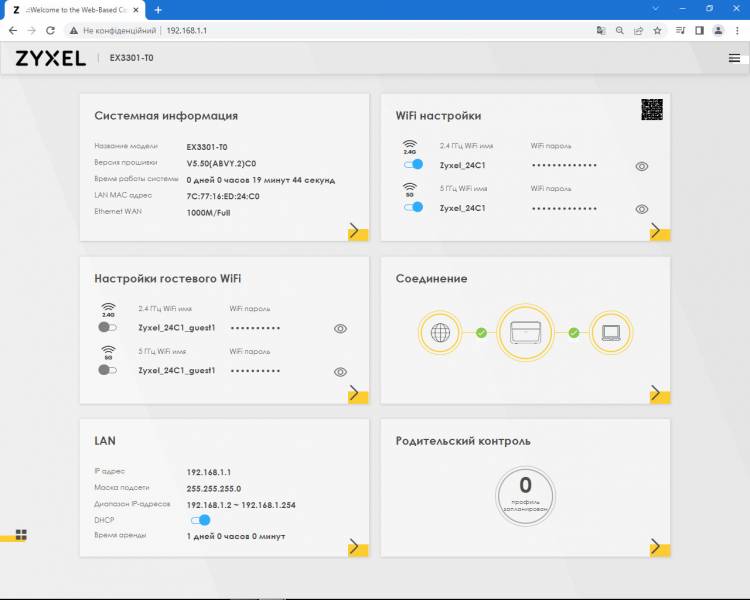Click the 5G WiFi signal icon in WiFi настройки

click(x=409, y=189)
